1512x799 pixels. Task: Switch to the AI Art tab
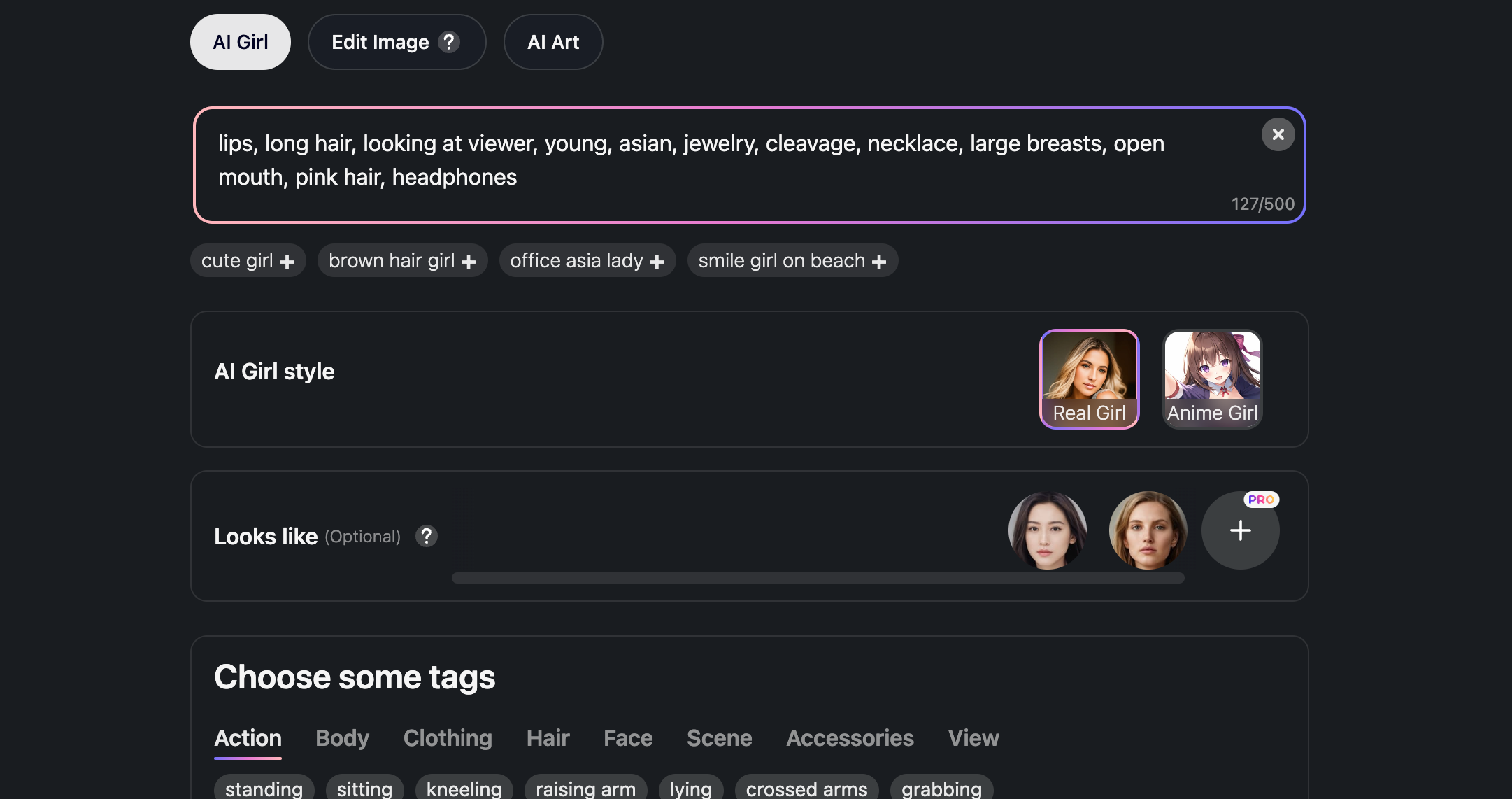(x=552, y=42)
